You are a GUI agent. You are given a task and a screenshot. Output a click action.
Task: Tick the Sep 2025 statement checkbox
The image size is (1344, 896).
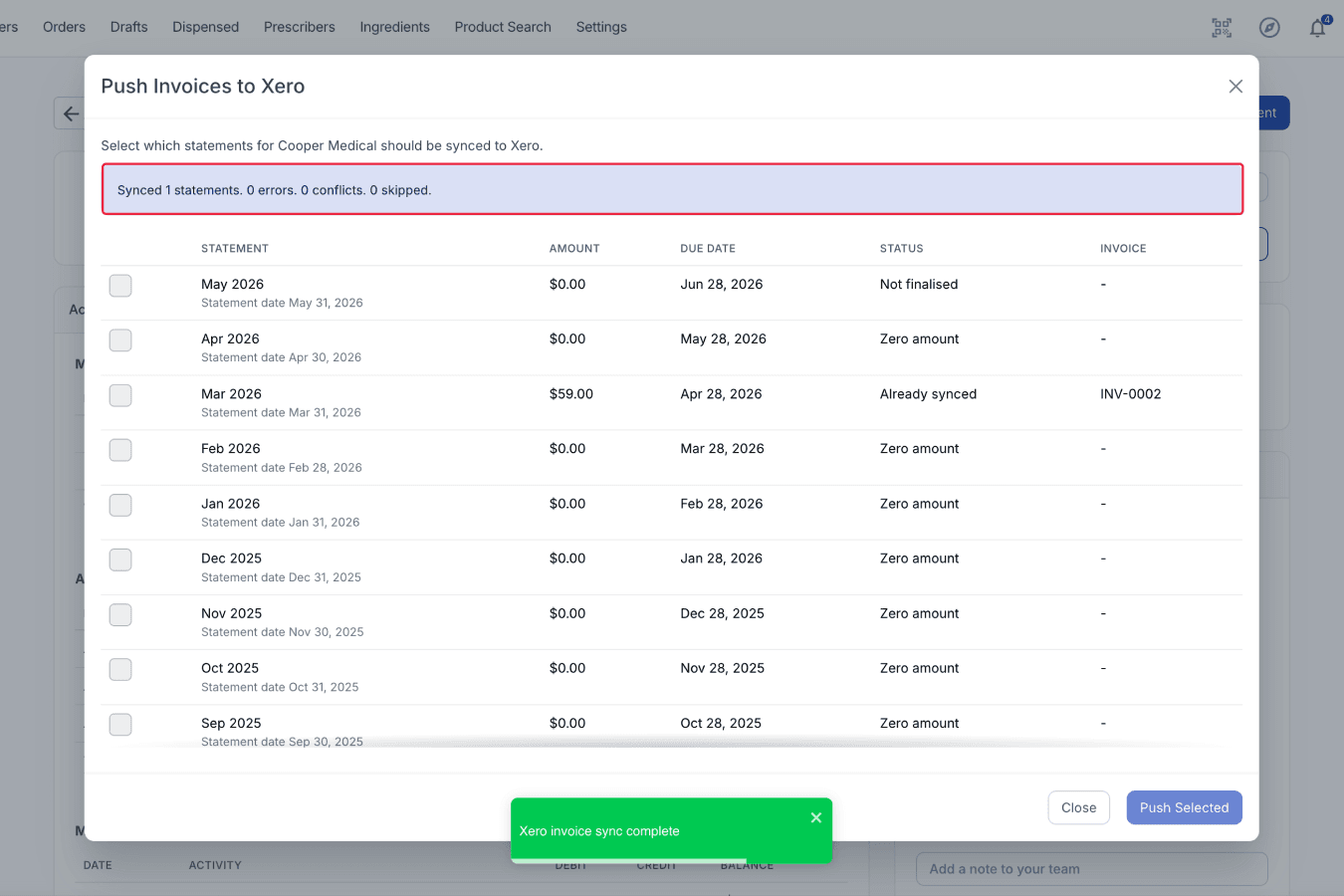(120, 724)
